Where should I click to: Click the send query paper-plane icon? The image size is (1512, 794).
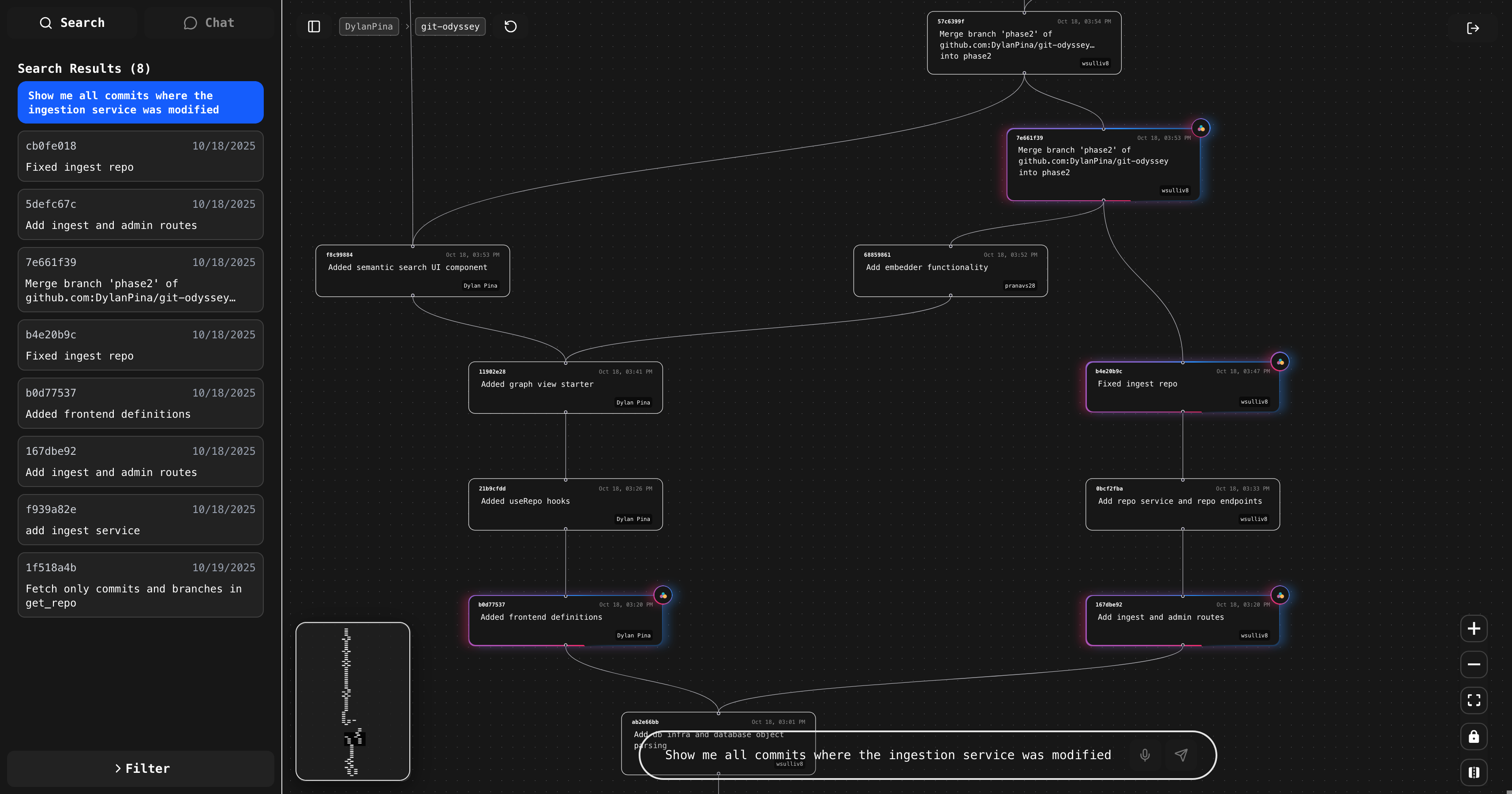[1181, 755]
